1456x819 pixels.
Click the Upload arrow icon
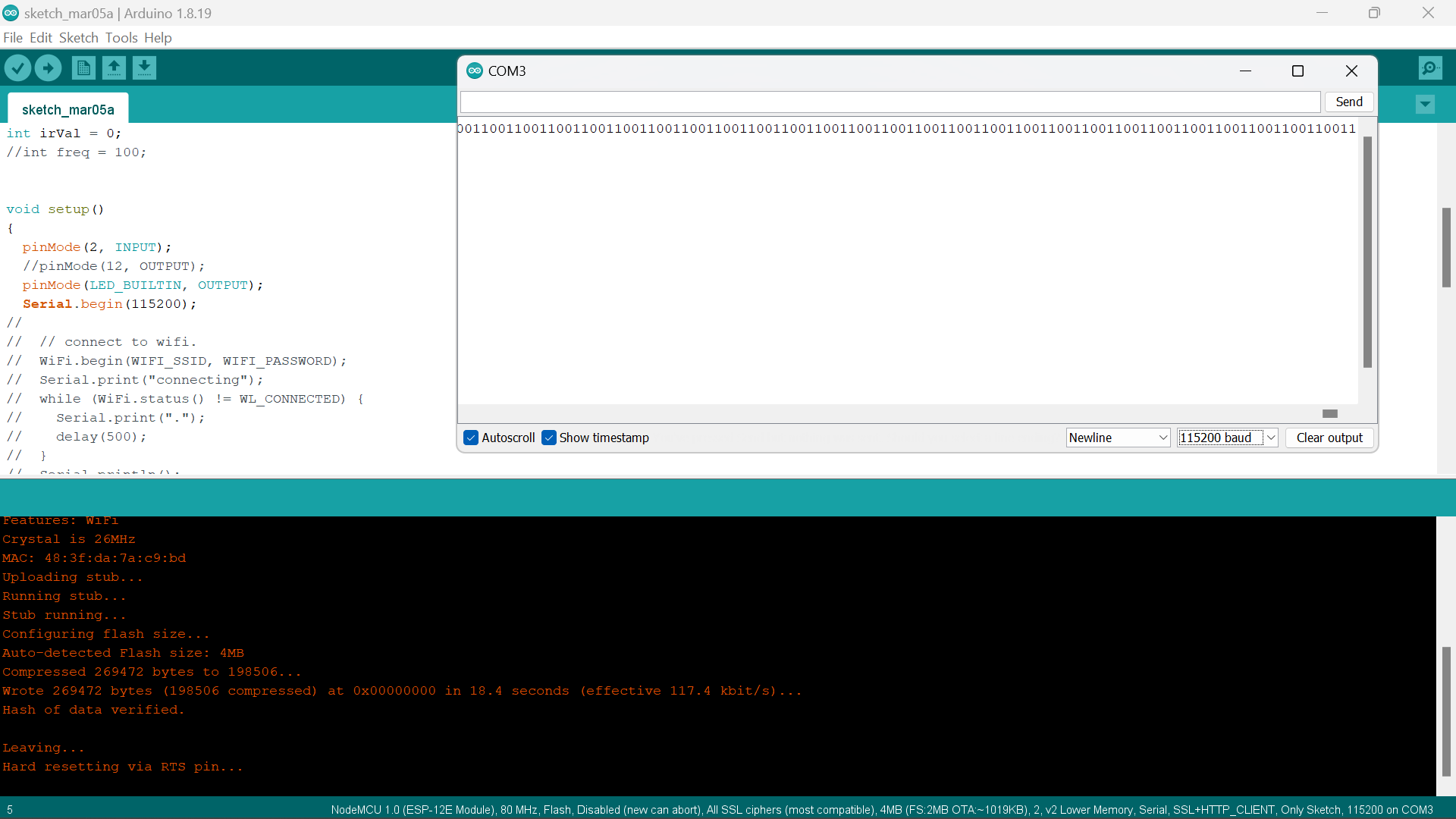[48, 68]
